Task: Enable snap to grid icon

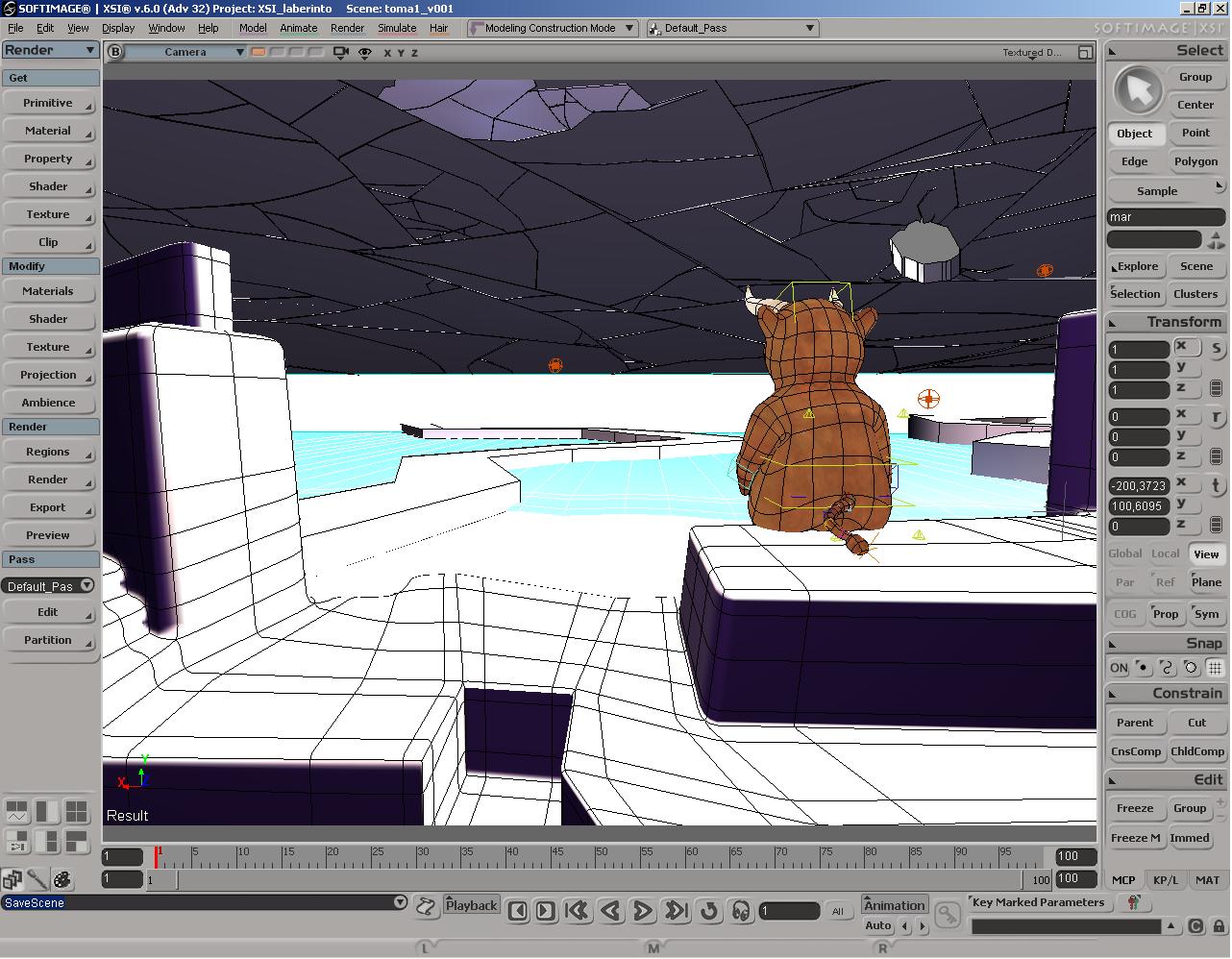Action: 1215,667
